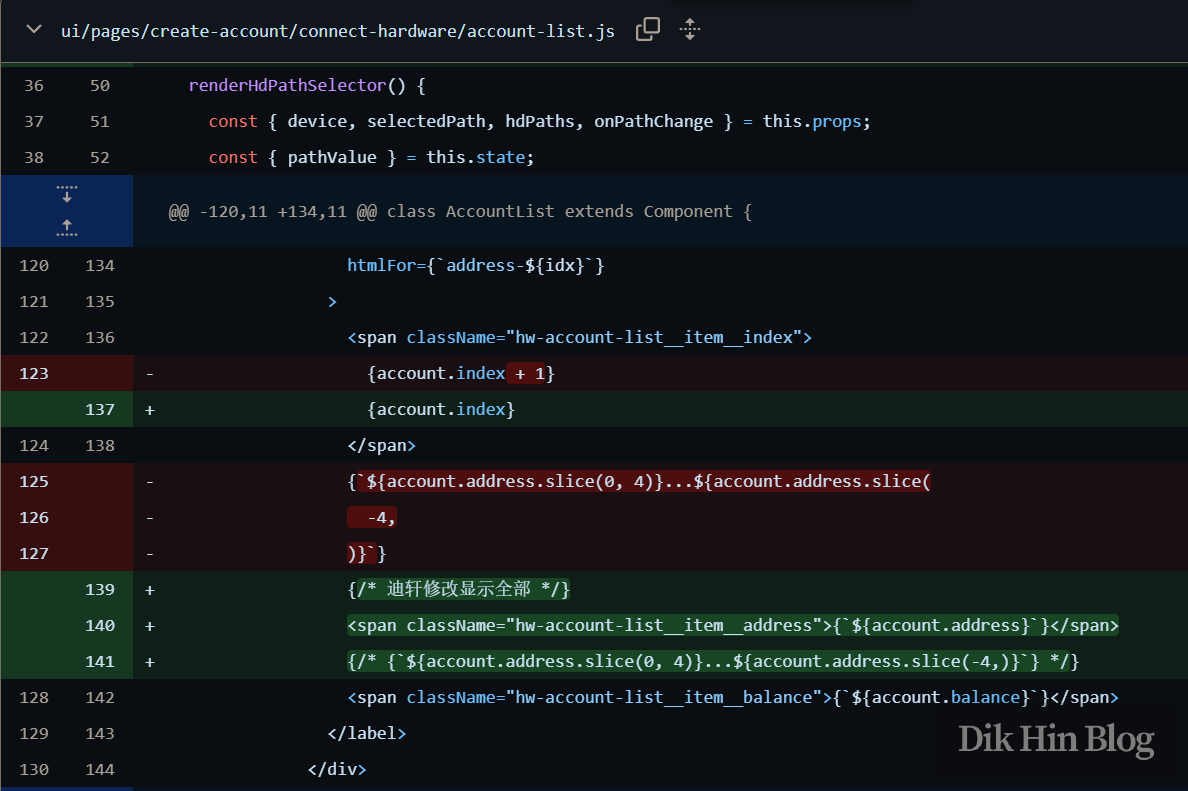Expand hidden lines downward with the down-arrow icon
Image resolution: width=1188 pixels, height=791 pixels.
click(x=66, y=192)
